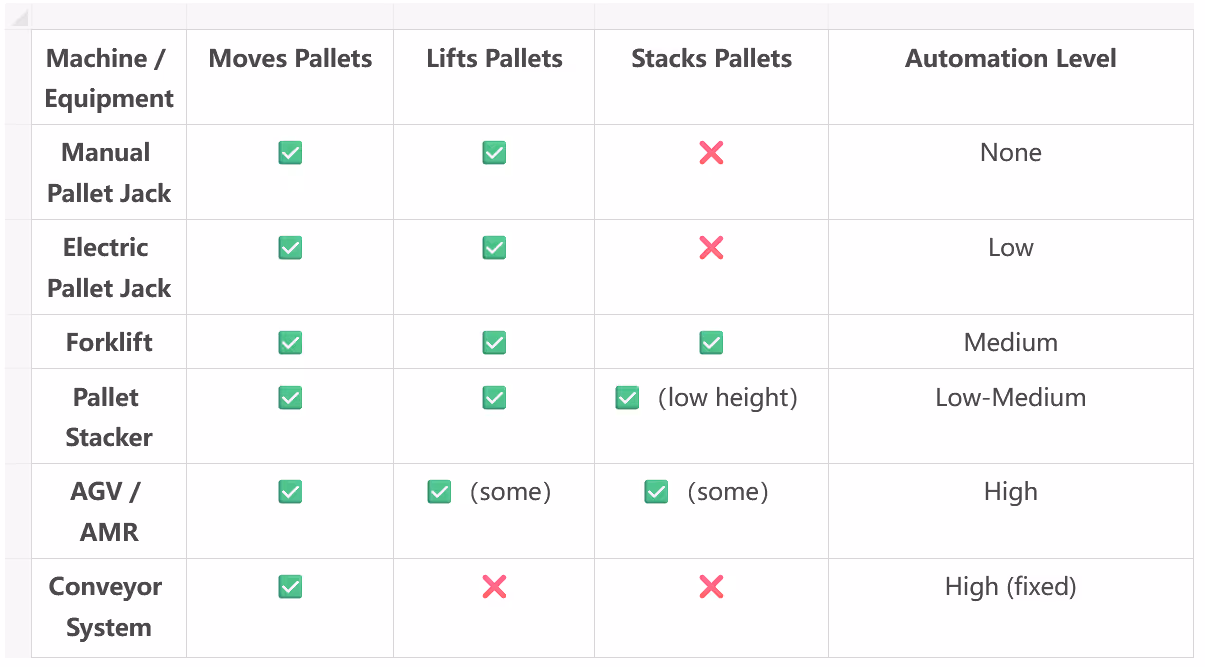Image resolution: width=1205 pixels, height=667 pixels.
Task: Click the red X for Conveyor System Stacks Pallets
Action: 711,587
